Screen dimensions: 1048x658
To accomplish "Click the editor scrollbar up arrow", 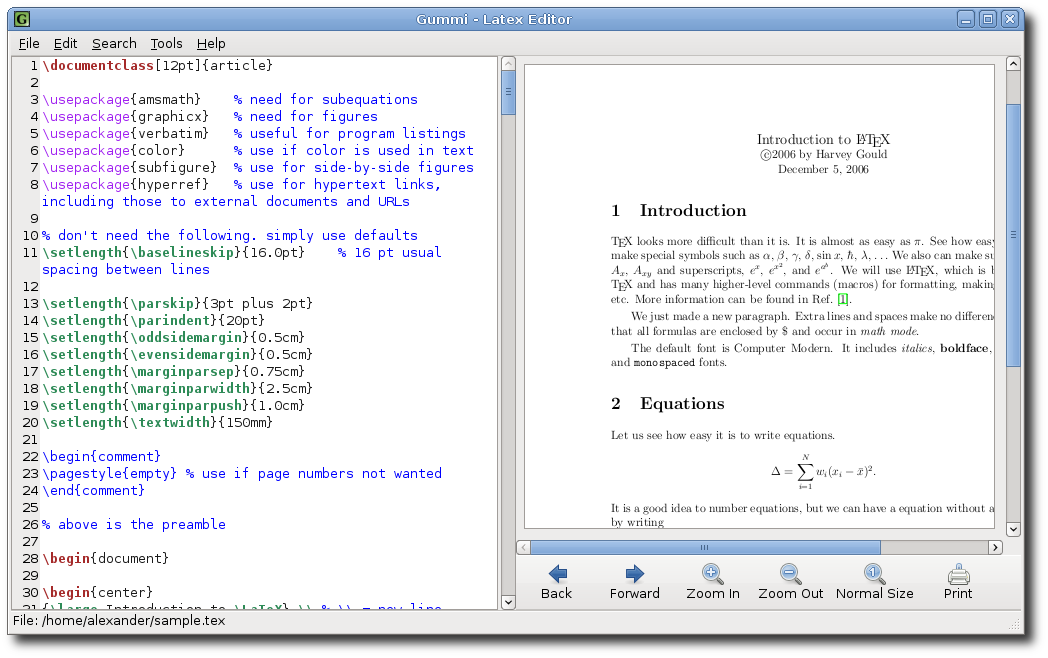I will coord(508,64).
